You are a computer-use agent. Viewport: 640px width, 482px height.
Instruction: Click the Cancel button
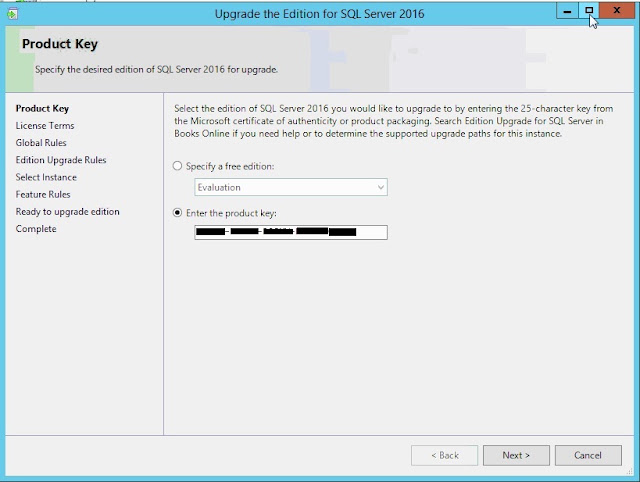coord(588,455)
